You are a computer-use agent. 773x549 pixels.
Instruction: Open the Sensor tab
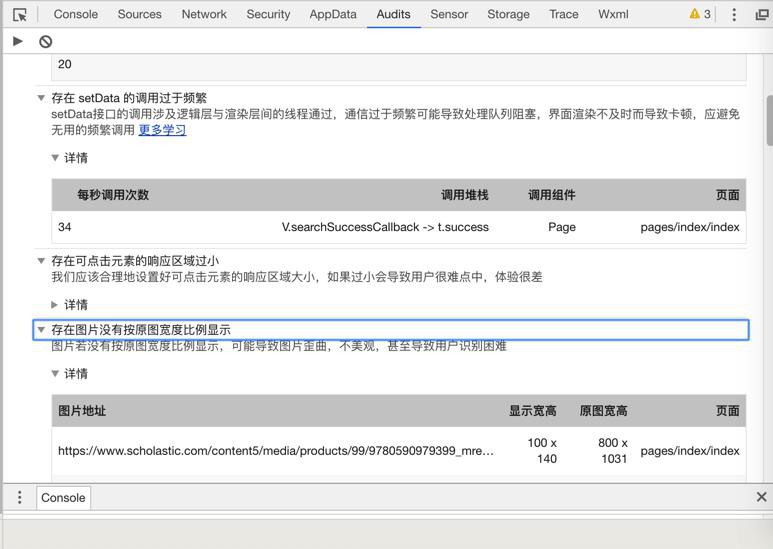[x=449, y=14]
